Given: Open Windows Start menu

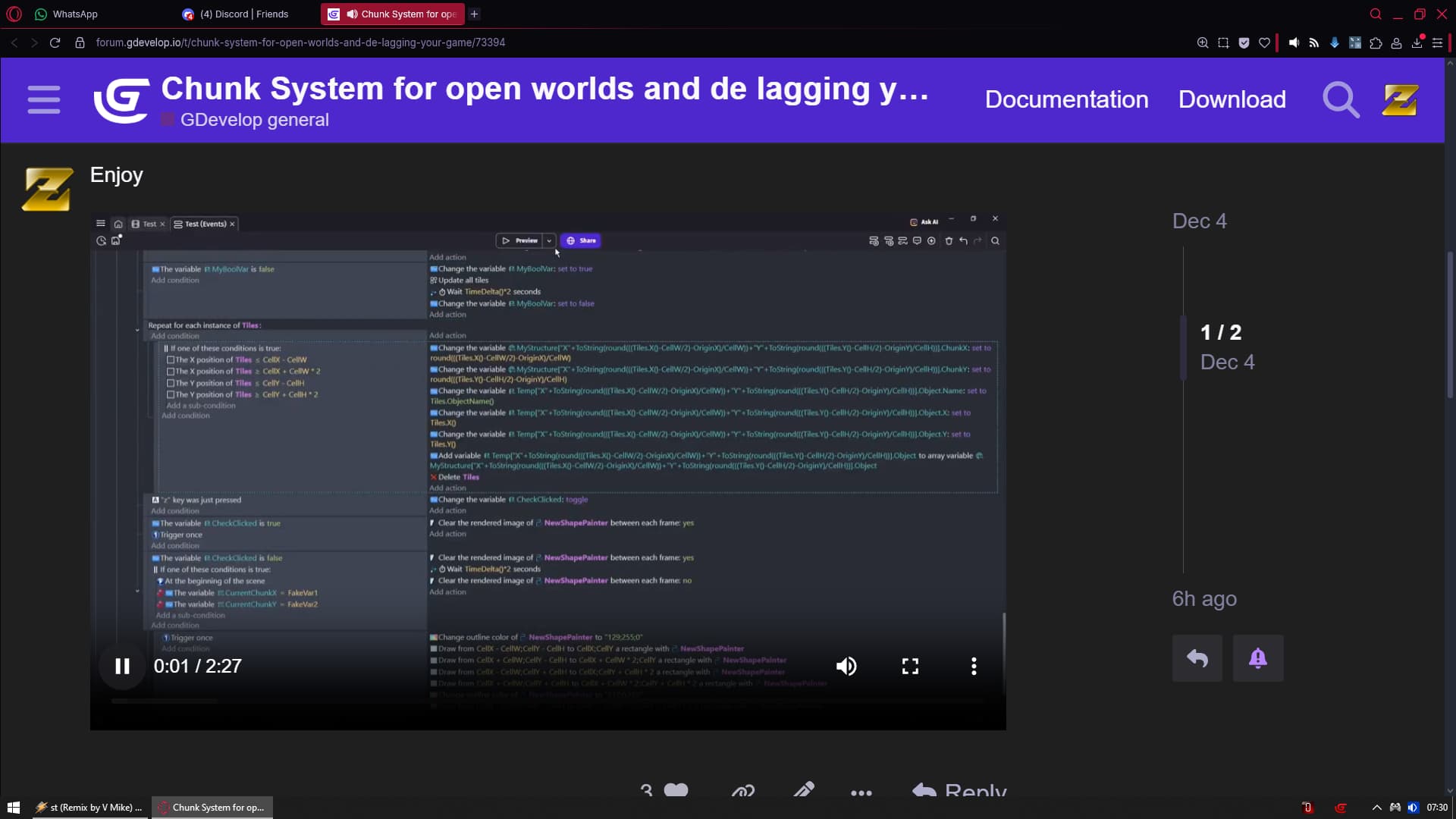Looking at the screenshot, I should coord(13,807).
